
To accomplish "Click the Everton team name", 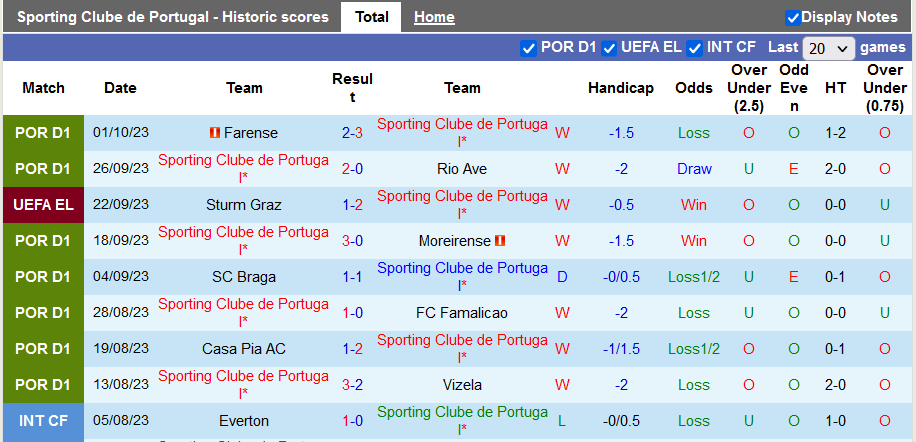I will 244,421.
